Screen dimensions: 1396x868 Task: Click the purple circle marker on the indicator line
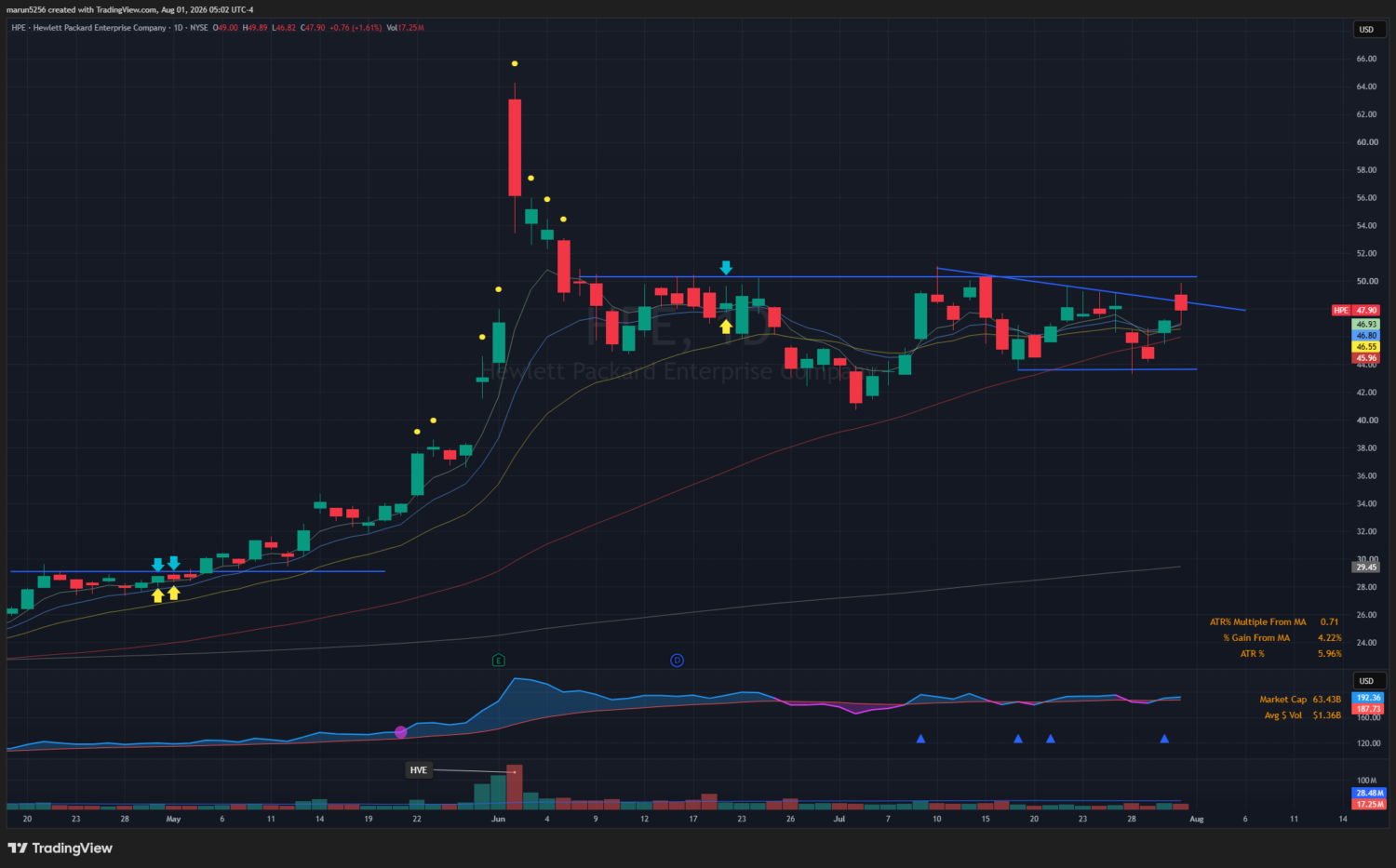[x=401, y=732]
